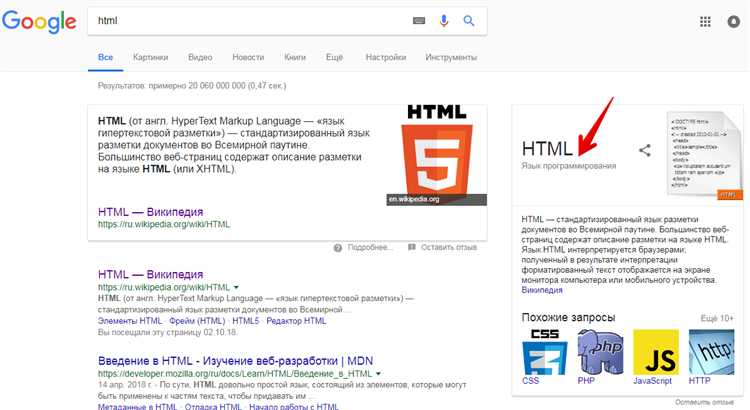Expand the developer.mozilla.org result dropdown arrow
Image resolution: width=750 pixels, height=410 pixels.
(x=378, y=374)
